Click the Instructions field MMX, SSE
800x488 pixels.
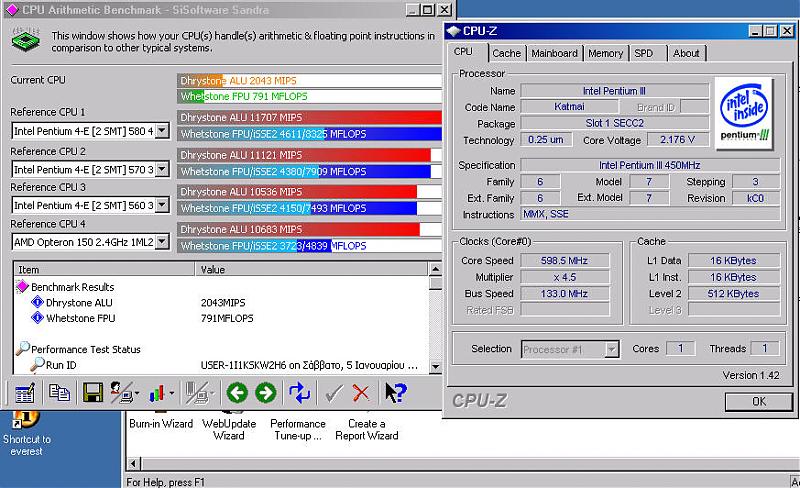pyautogui.click(x=650, y=214)
